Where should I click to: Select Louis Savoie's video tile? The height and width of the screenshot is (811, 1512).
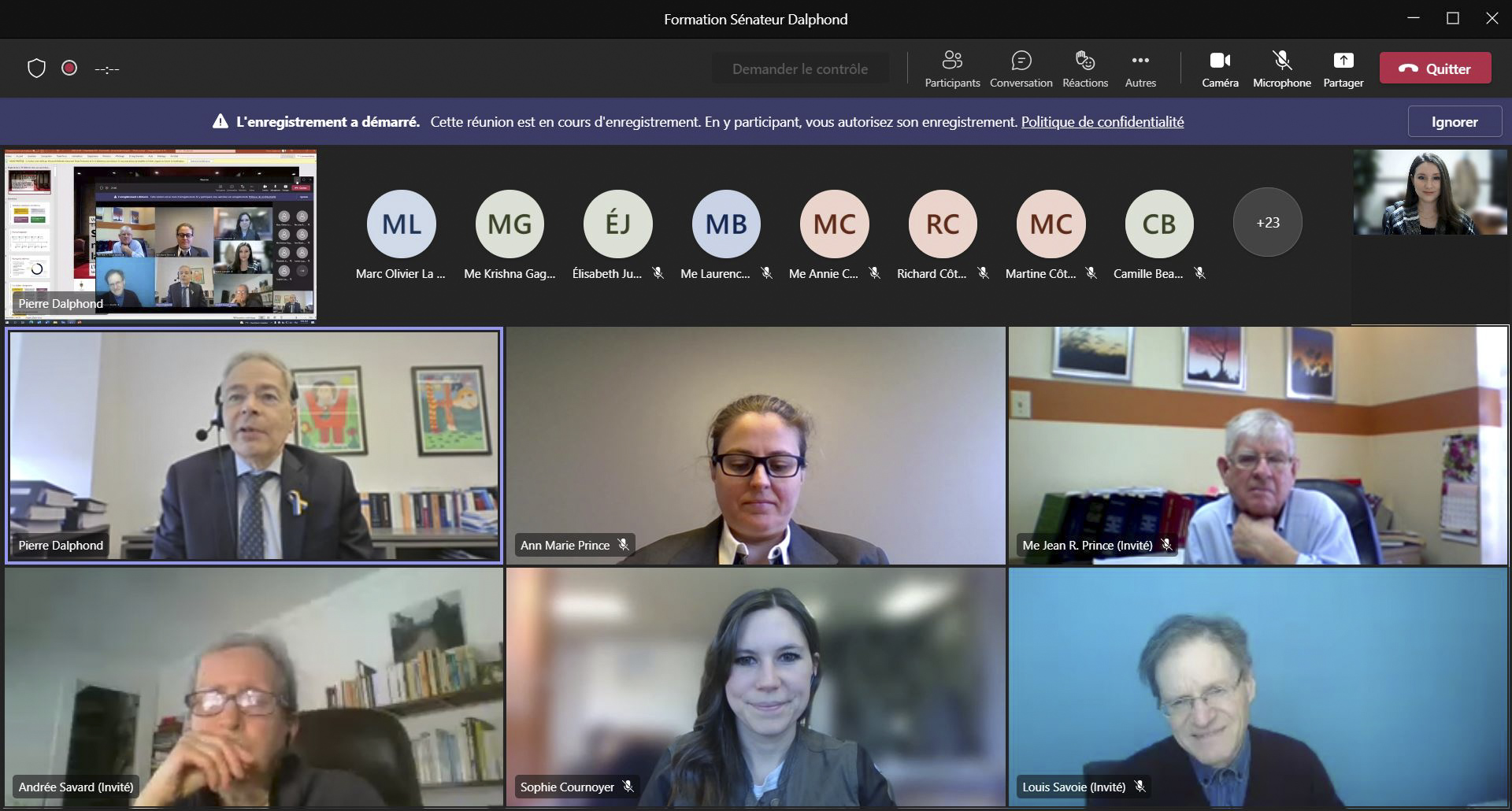(x=1258, y=687)
